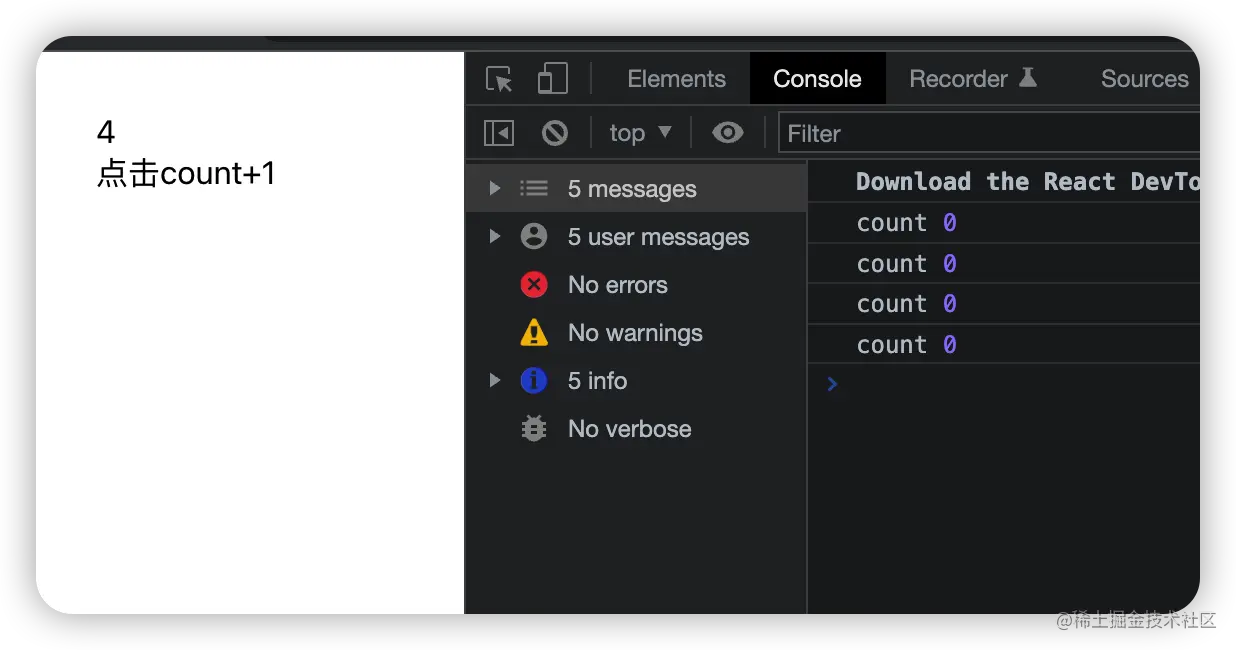Click the bug icon for No verbose
This screenshot has height=650, width=1236.
tap(534, 429)
